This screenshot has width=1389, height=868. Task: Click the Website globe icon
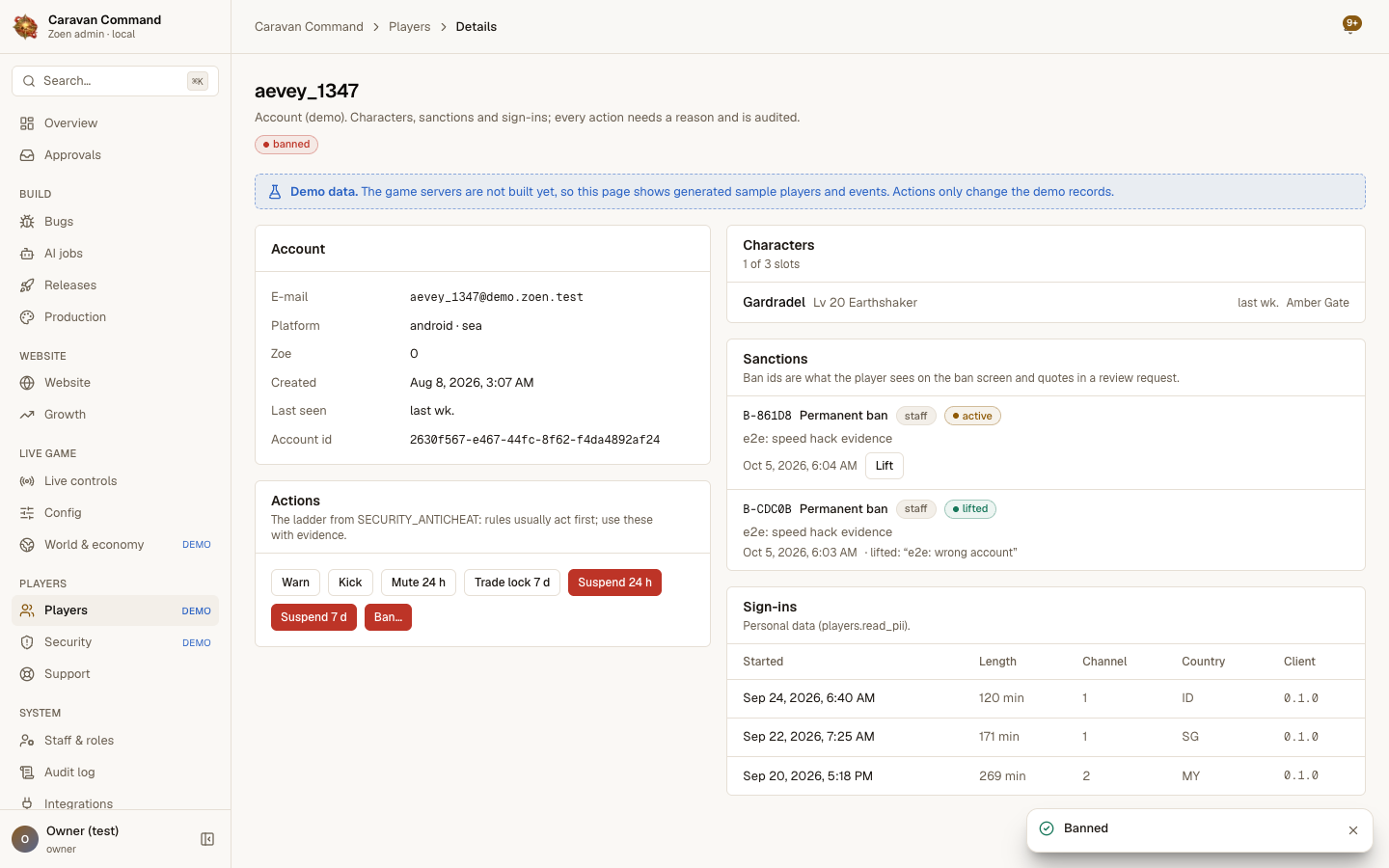27,383
